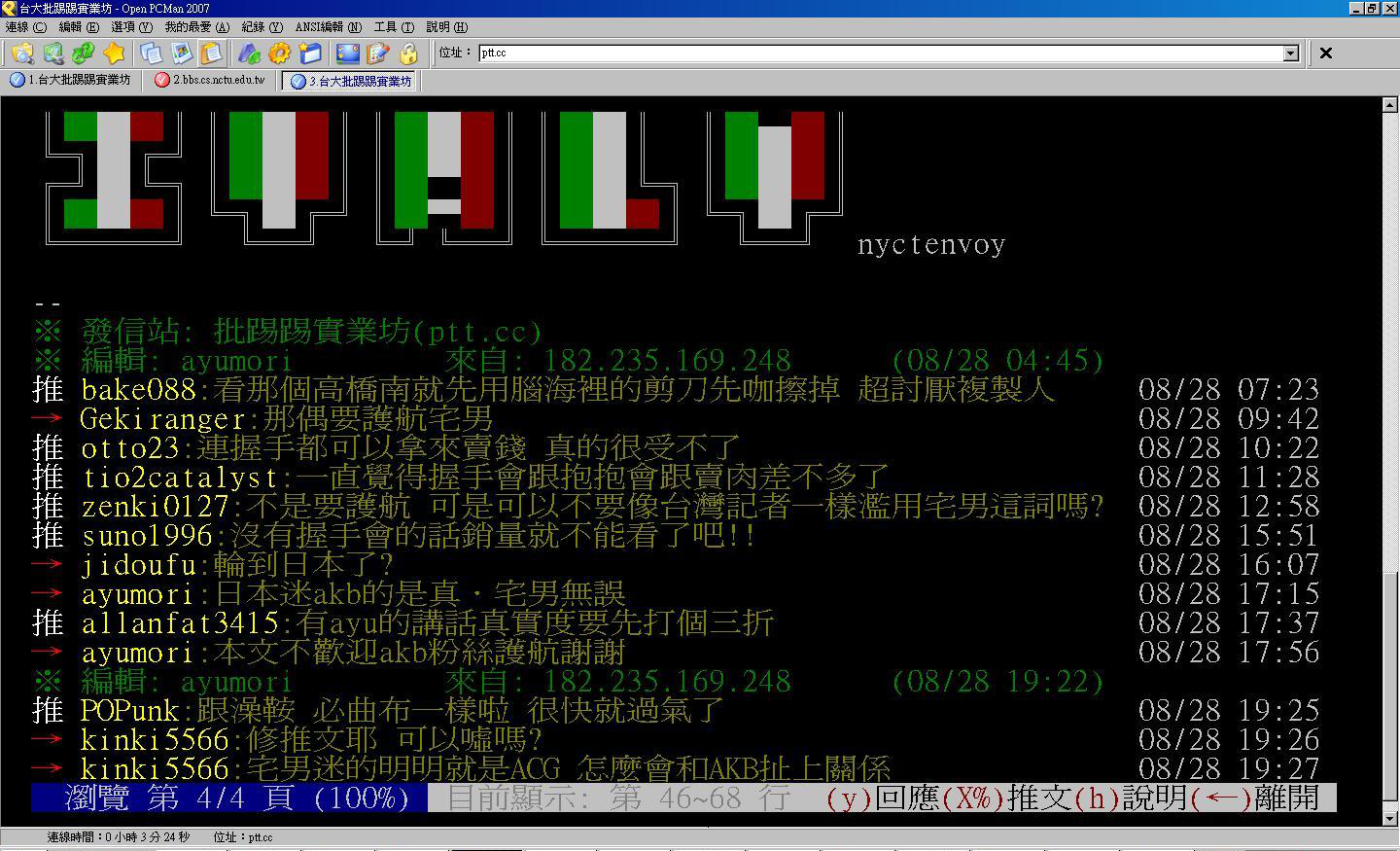Click the blue letter A font icon
The height and width of the screenshot is (851, 1400).
pyautogui.click(x=249, y=53)
